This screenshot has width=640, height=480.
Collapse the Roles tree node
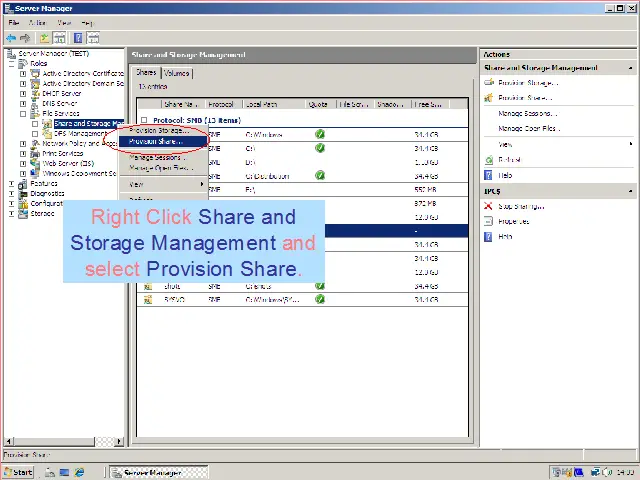[x=11, y=64]
